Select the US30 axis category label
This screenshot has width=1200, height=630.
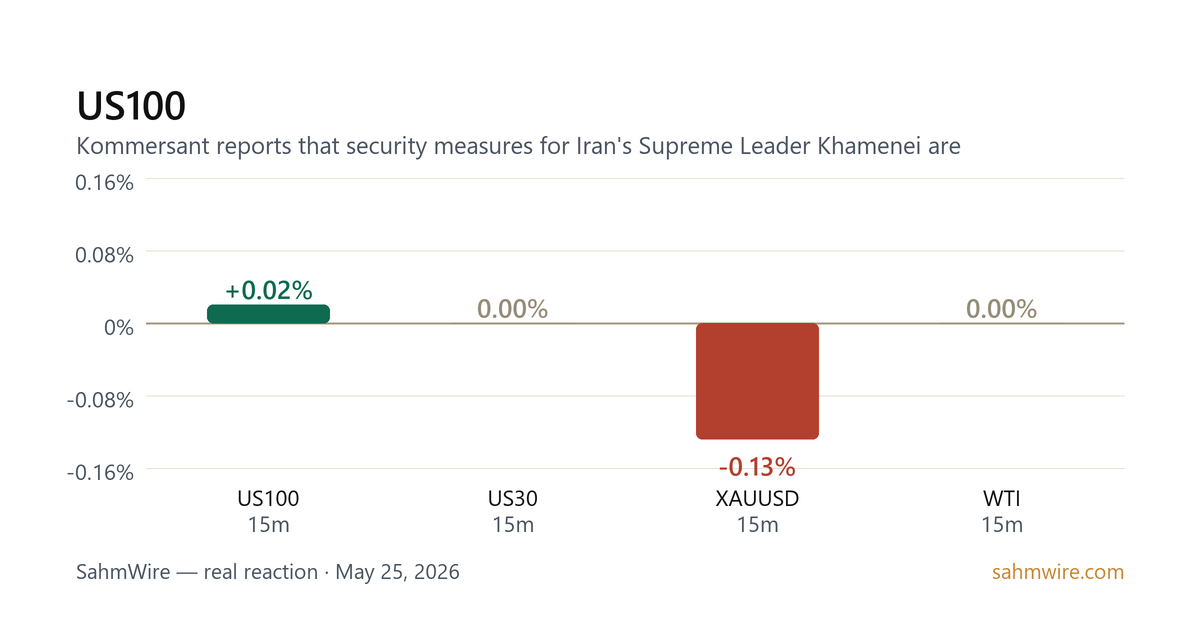click(x=512, y=498)
